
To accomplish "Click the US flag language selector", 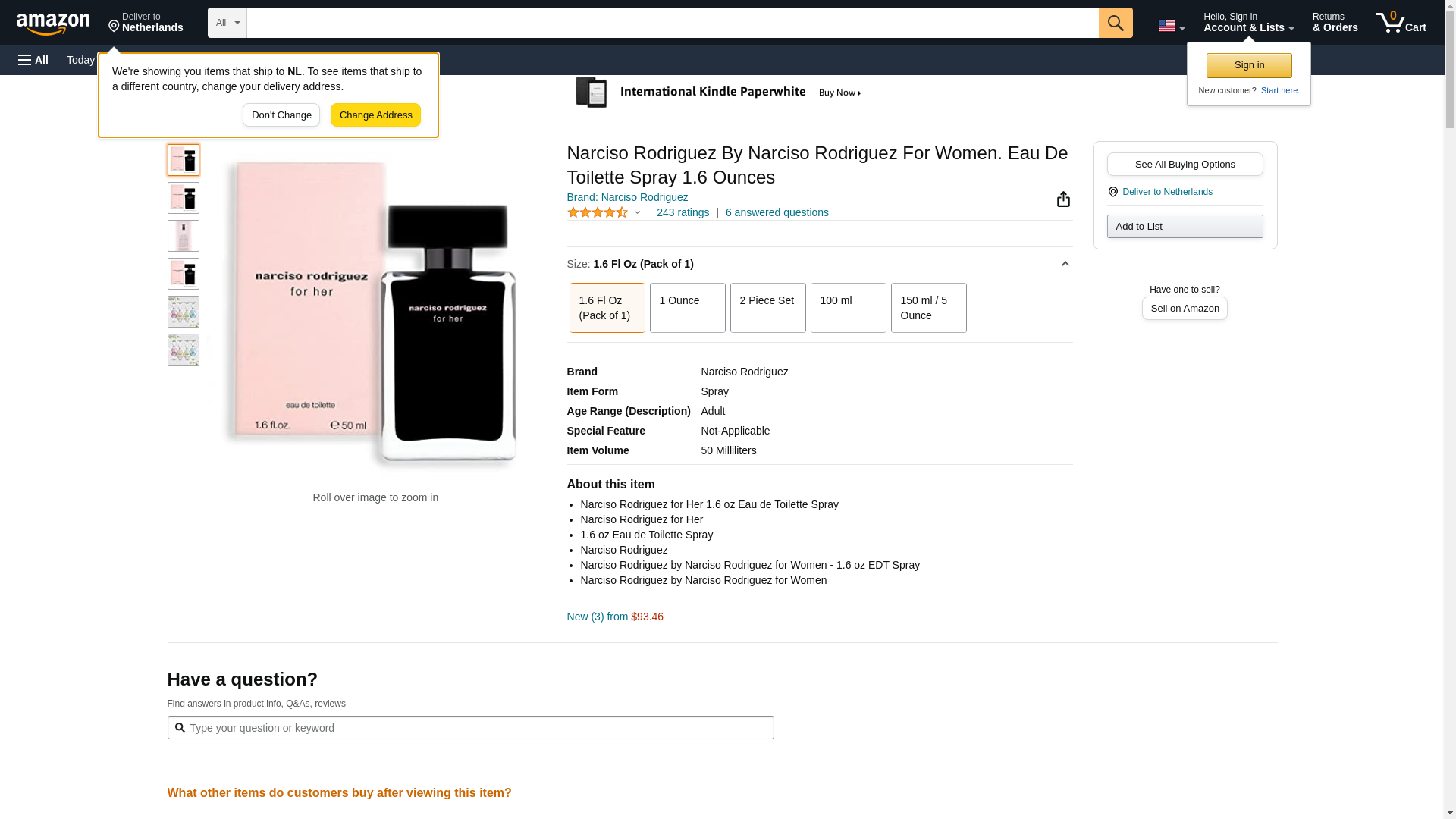I will point(1171,26).
